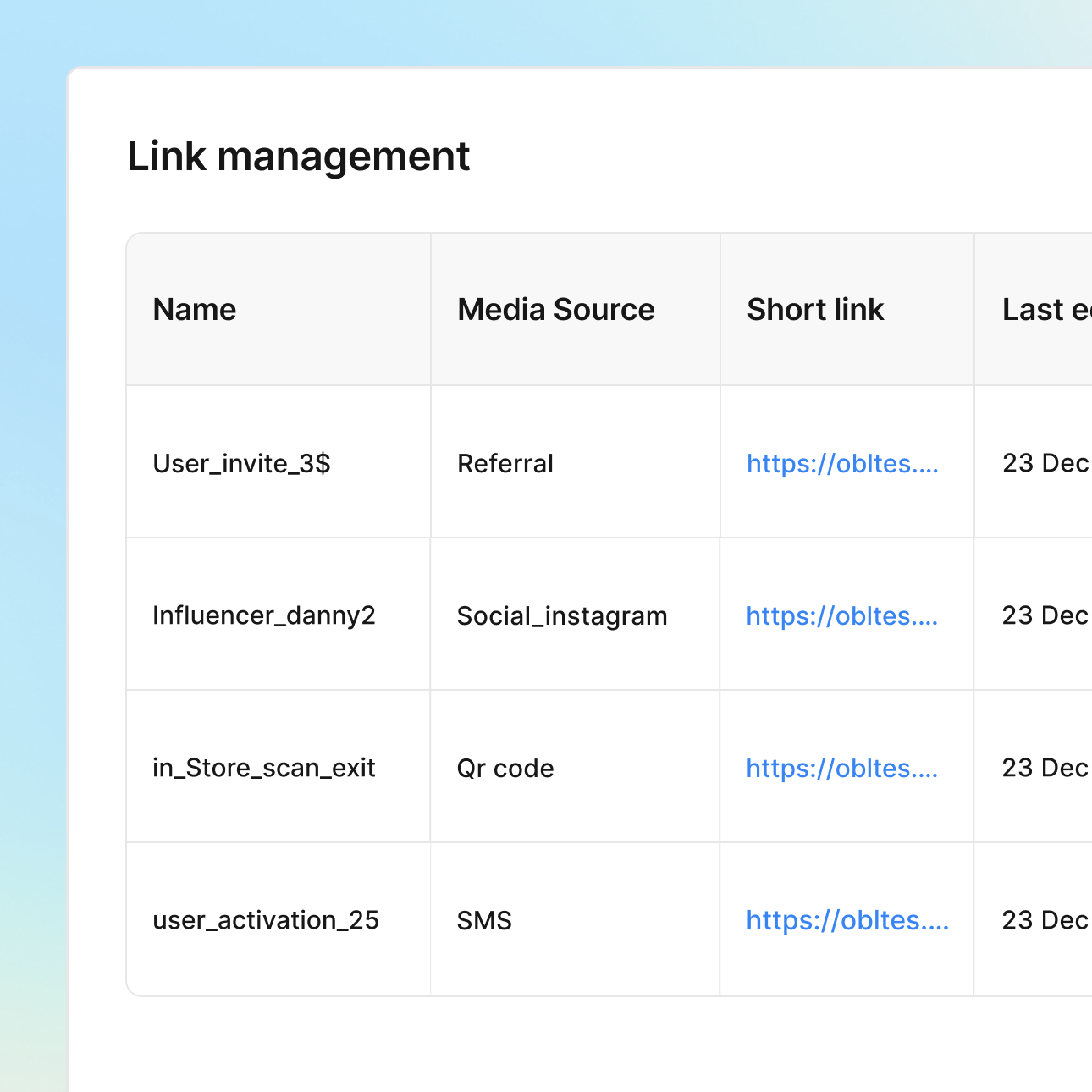Click the 23 Dec date for user_activation_25
Image resolution: width=1092 pixels, height=1092 pixels.
point(1045,920)
